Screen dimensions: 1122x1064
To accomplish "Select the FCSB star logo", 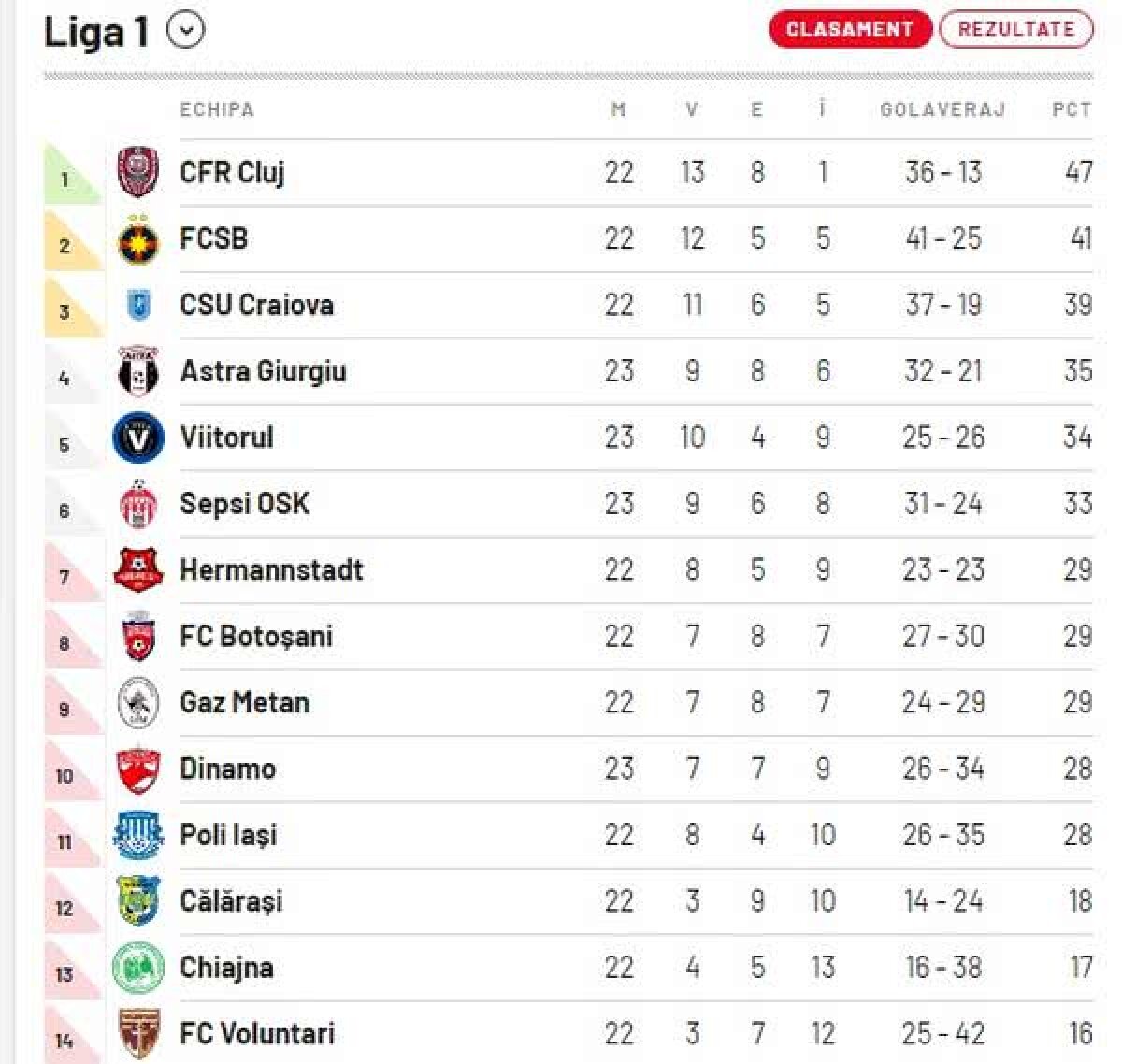I will (x=138, y=238).
